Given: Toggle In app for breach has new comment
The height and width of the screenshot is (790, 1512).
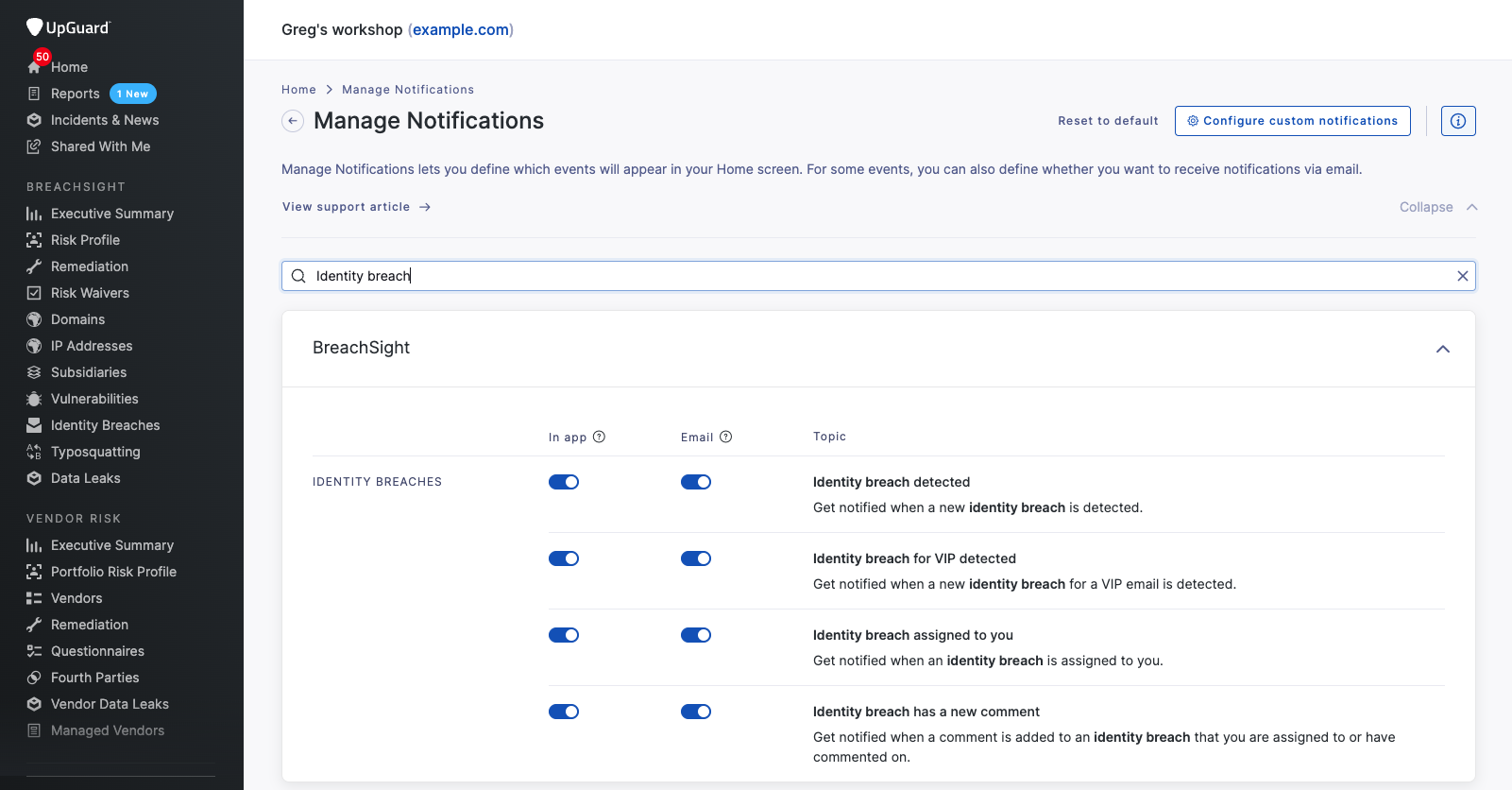Looking at the screenshot, I should click(564, 712).
